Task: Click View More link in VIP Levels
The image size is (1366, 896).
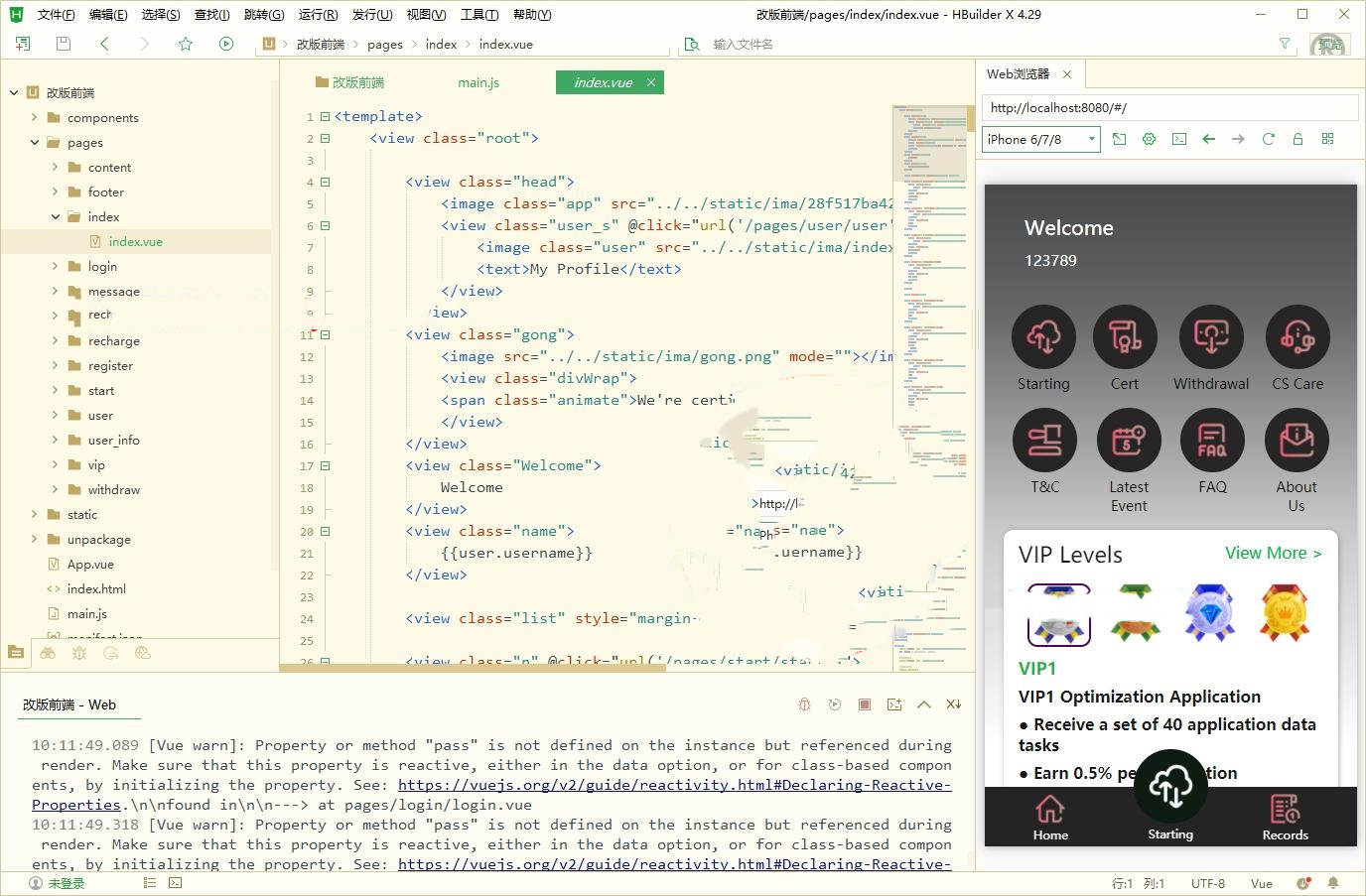Action: pos(1273,553)
